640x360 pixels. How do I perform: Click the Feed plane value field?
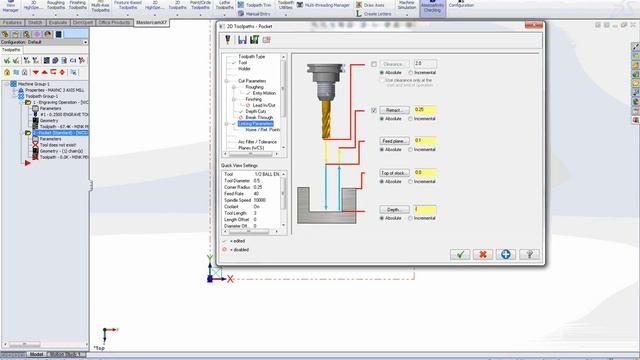click(x=425, y=140)
